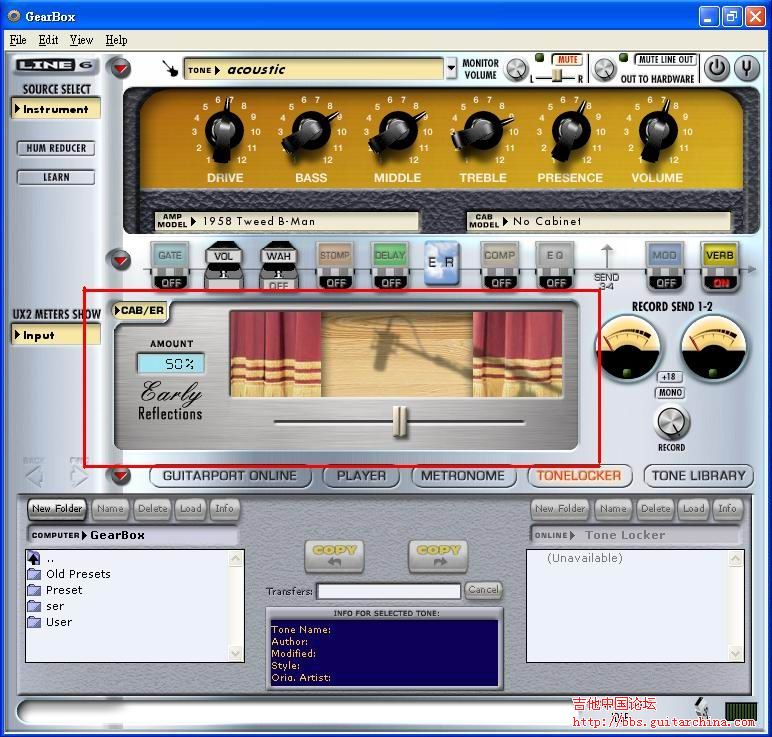
Task: Open the tuner fork button
Action: click(747, 68)
